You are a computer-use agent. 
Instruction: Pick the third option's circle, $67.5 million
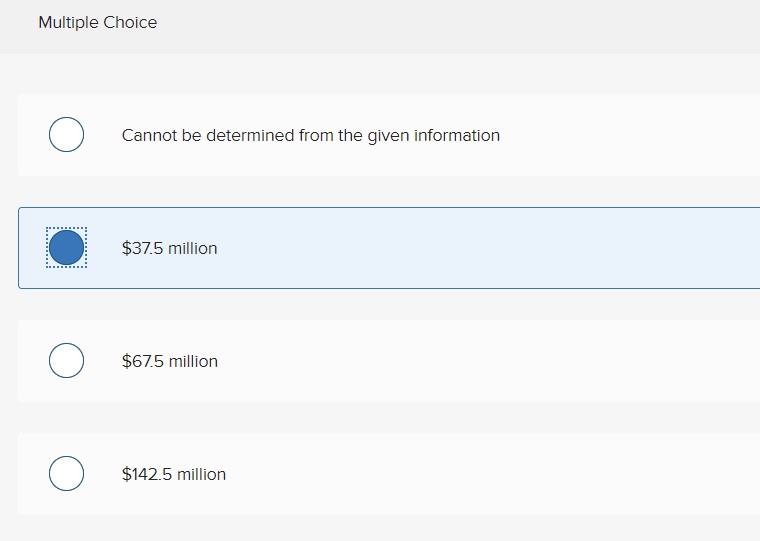coord(66,361)
